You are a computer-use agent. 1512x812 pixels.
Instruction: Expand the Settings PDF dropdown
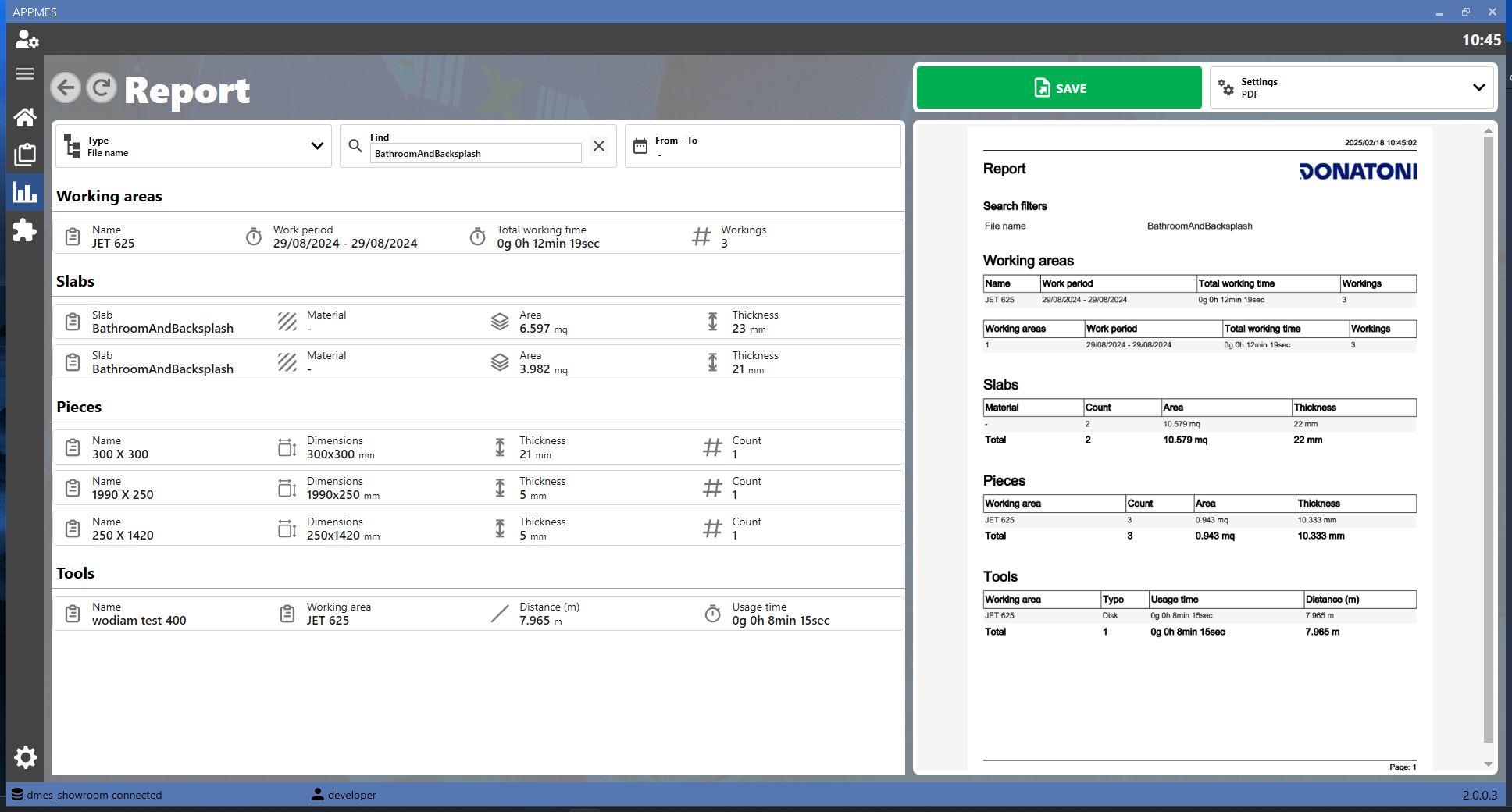click(1352, 87)
